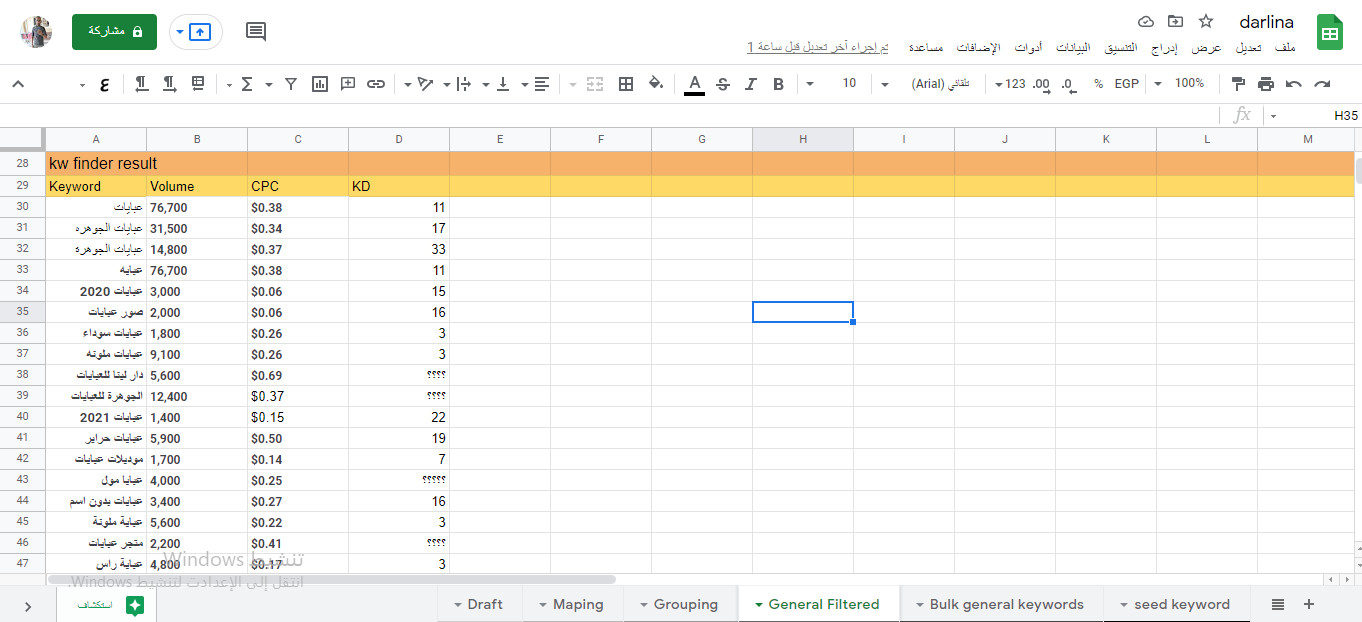Click the create filter funnel icon
This screenshot has height=622, width=1362.
coord(291,84)
